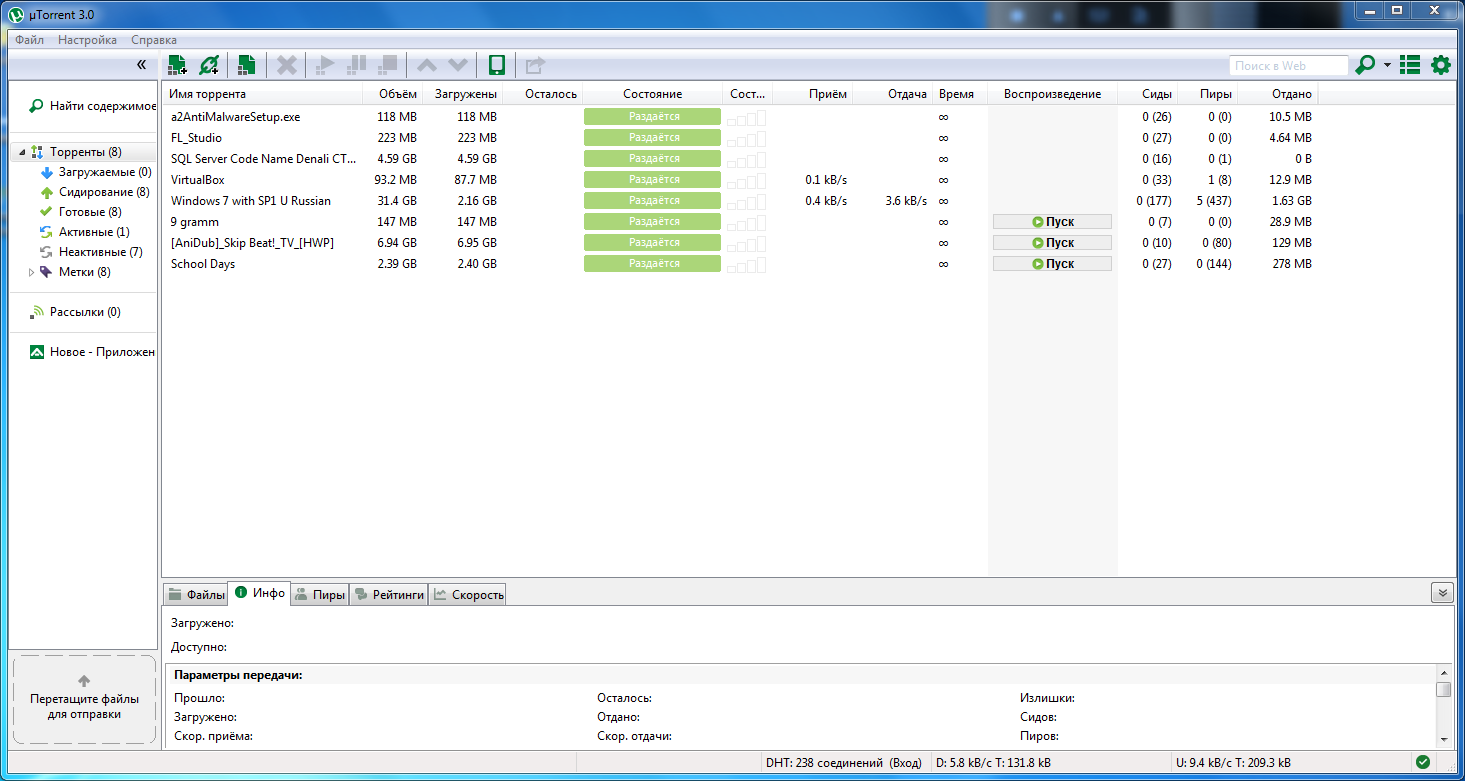Move torrent down the queue
This screenshot has width=1465, height=781.
click(x=458, y=65)
